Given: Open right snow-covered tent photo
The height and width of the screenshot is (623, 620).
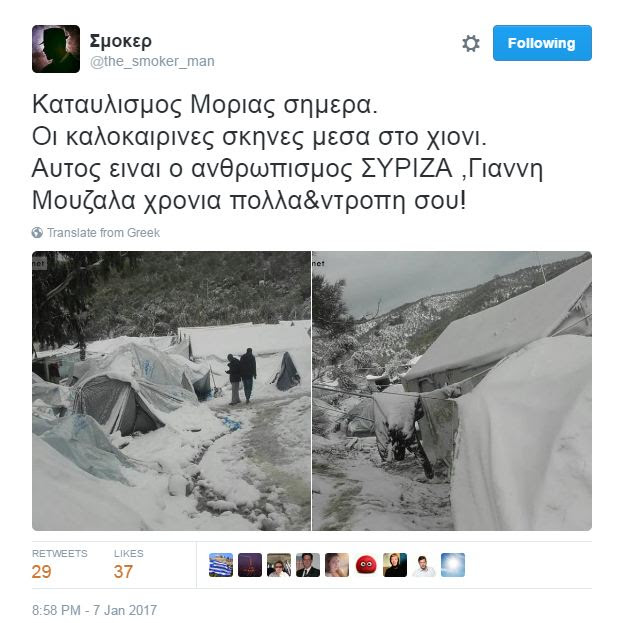Looking at the screenshot, I should tap(452, 391).
